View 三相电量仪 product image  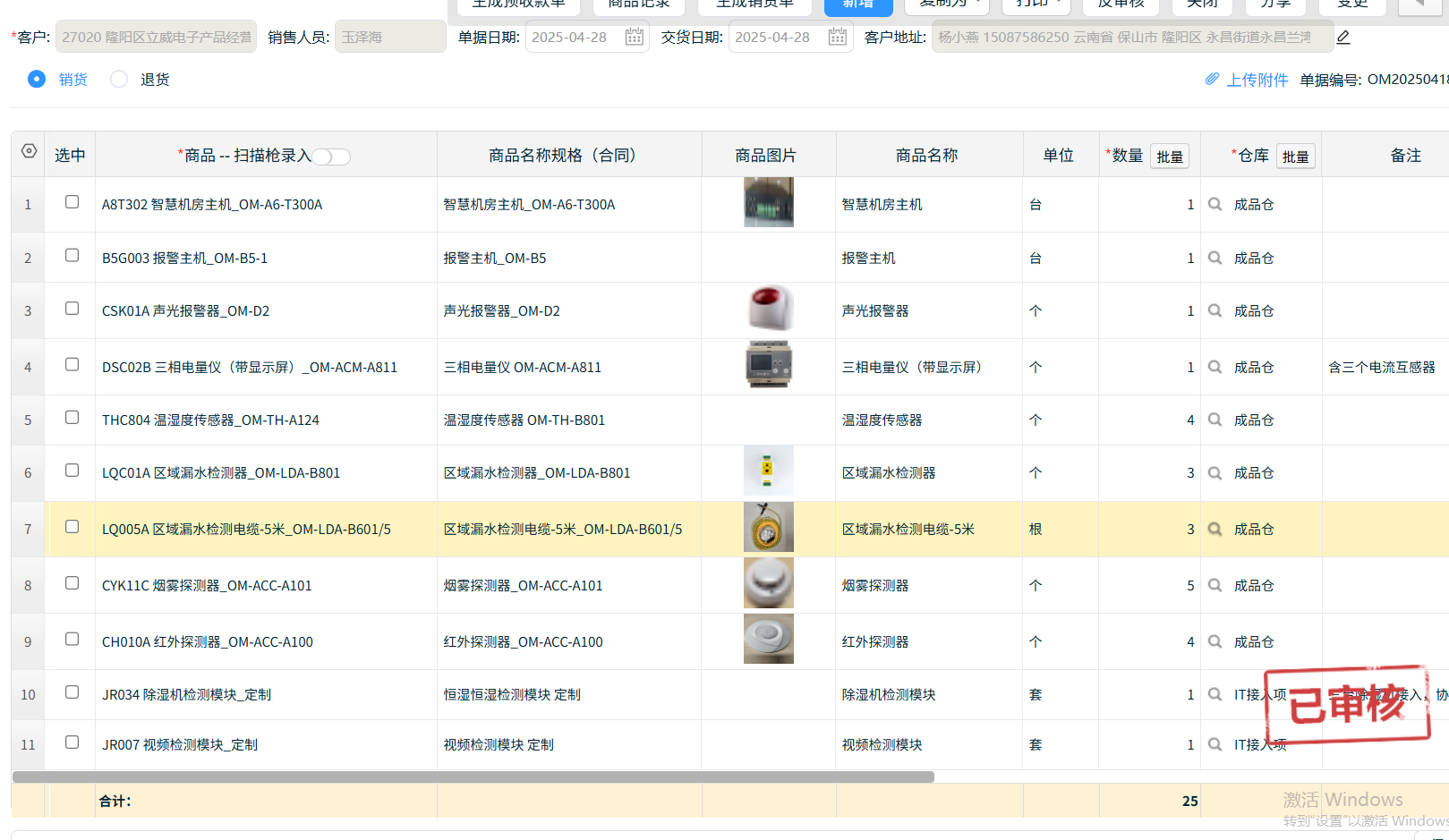[x=769, y=364]
